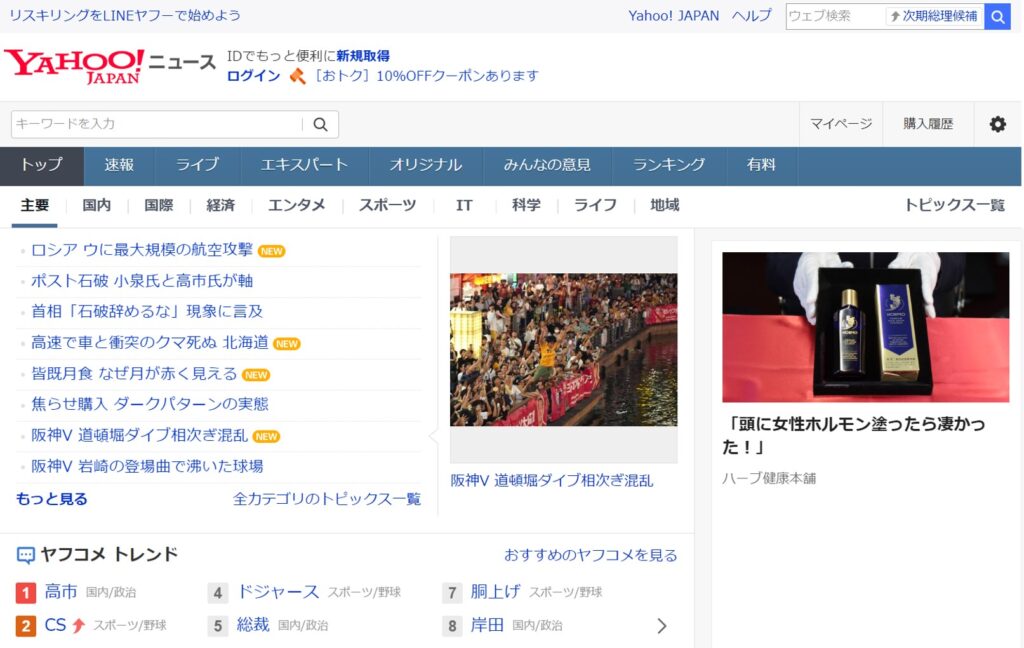Switch to the ライブ tab
The image size is (1024, 648).
pyautogui.click(x=197, y=166)
